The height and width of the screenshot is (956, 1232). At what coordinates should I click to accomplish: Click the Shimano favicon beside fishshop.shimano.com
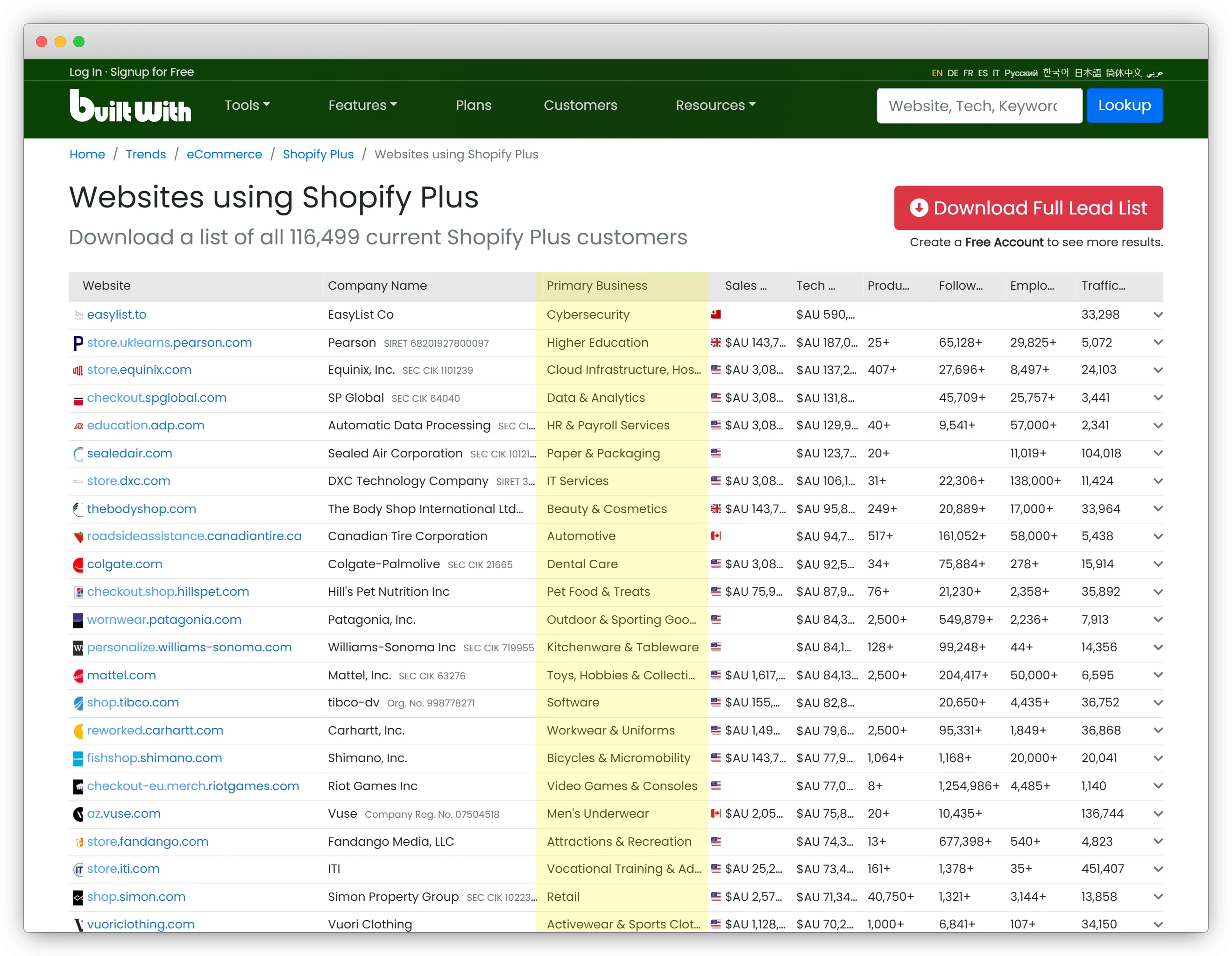tap(78, 758)
